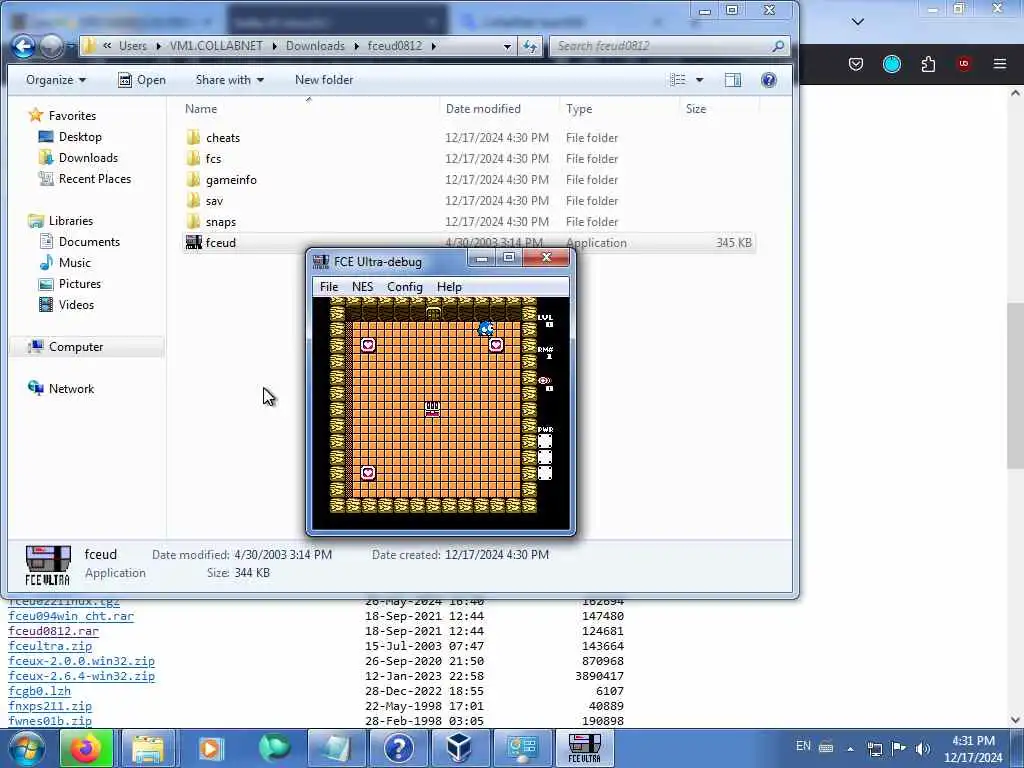Click the Explorer Forward arrow button
Screen dimensions: 1024x768
52,46
